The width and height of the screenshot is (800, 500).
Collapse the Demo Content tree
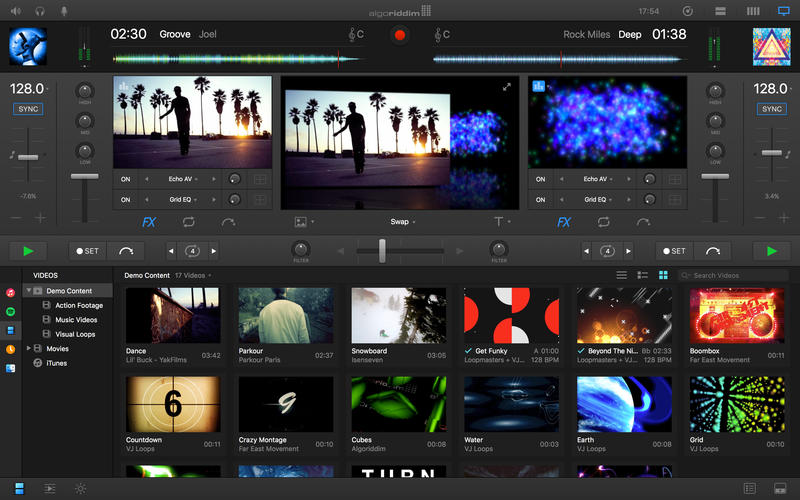click(29, 291)
